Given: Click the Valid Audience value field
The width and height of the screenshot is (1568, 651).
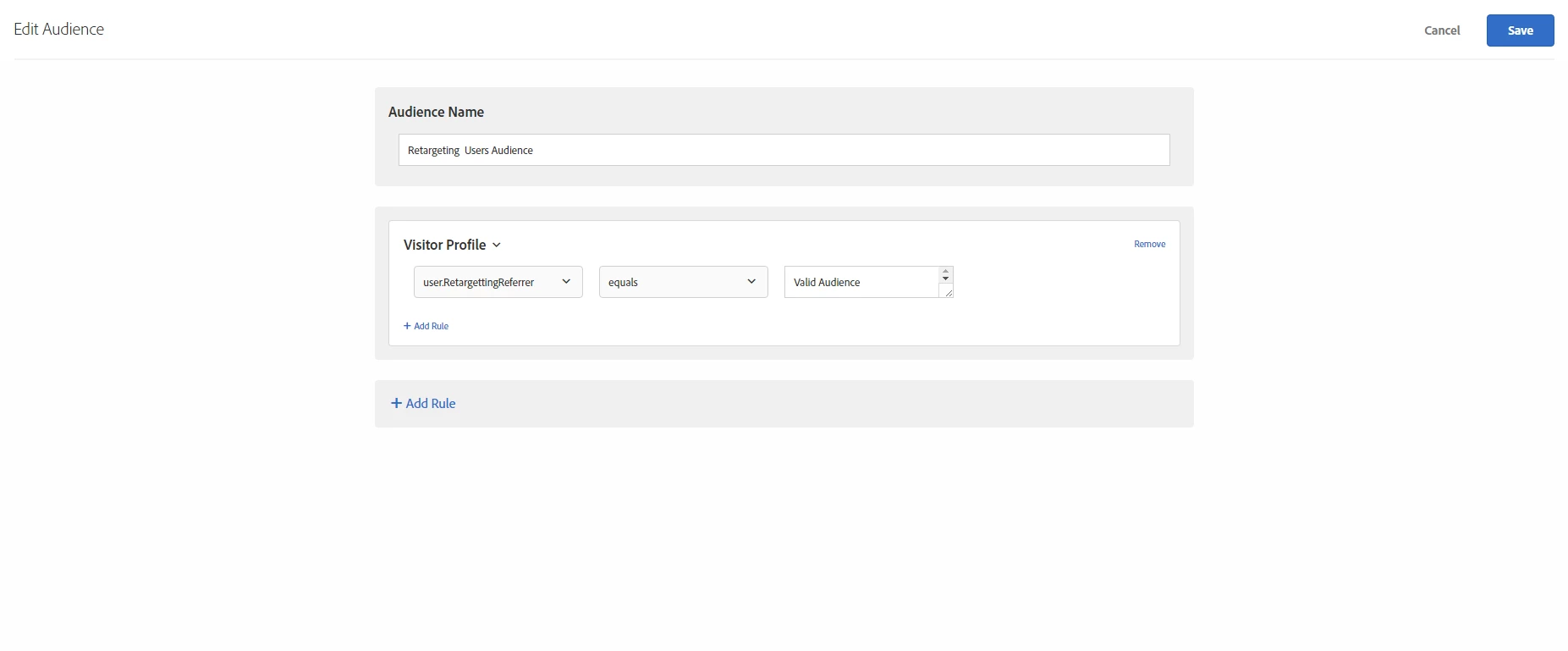Looking at the screenshot, I should coord(861,282).
